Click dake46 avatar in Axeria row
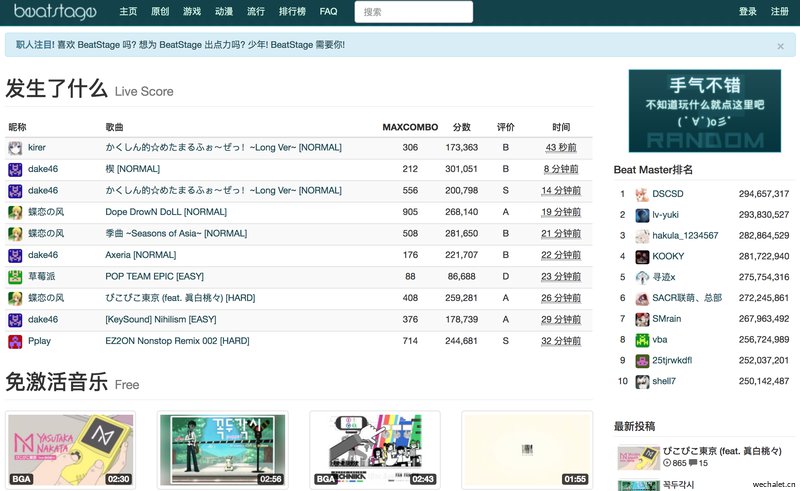Viewport: 800px width, 491px height. [x=15, y=255]
